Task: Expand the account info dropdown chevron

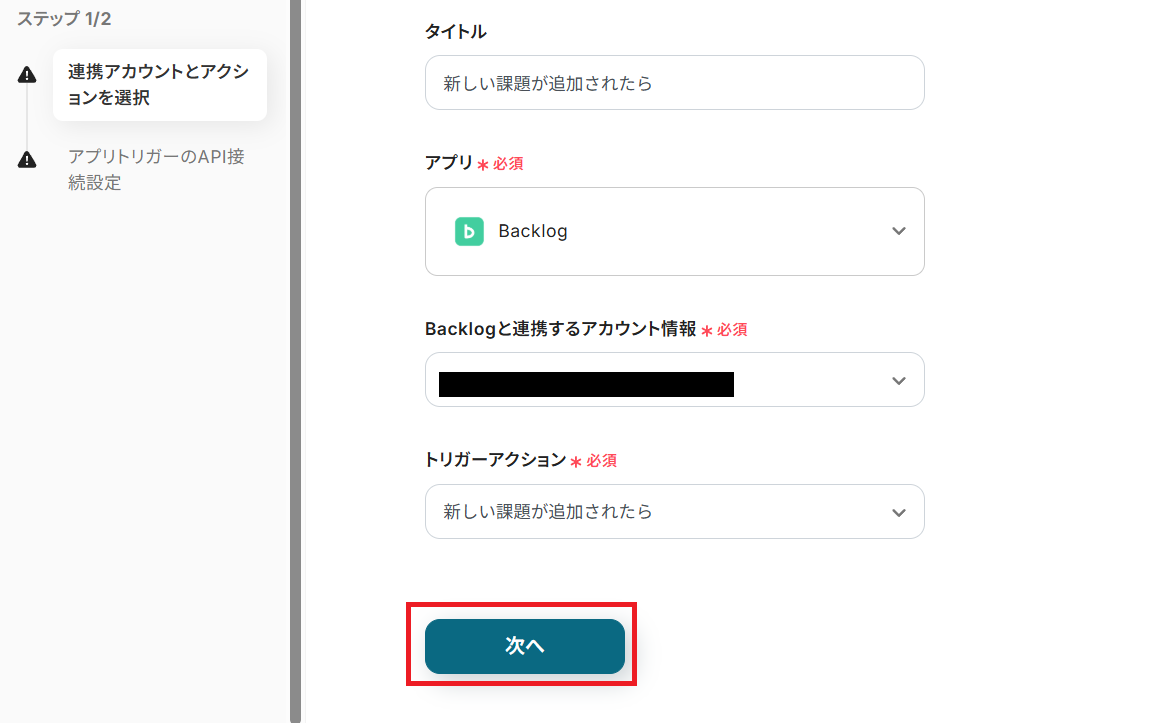Action: tap(898, 380)
